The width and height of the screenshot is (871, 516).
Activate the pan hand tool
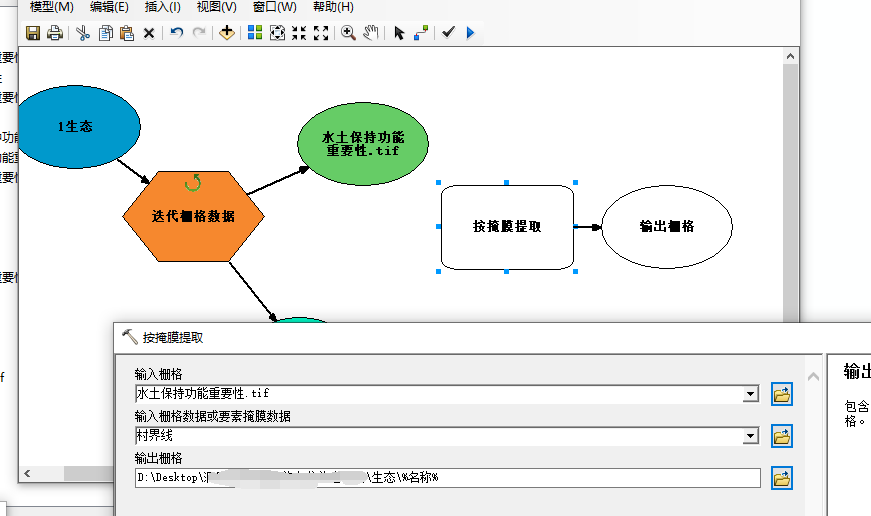click(x=371, y=33)
